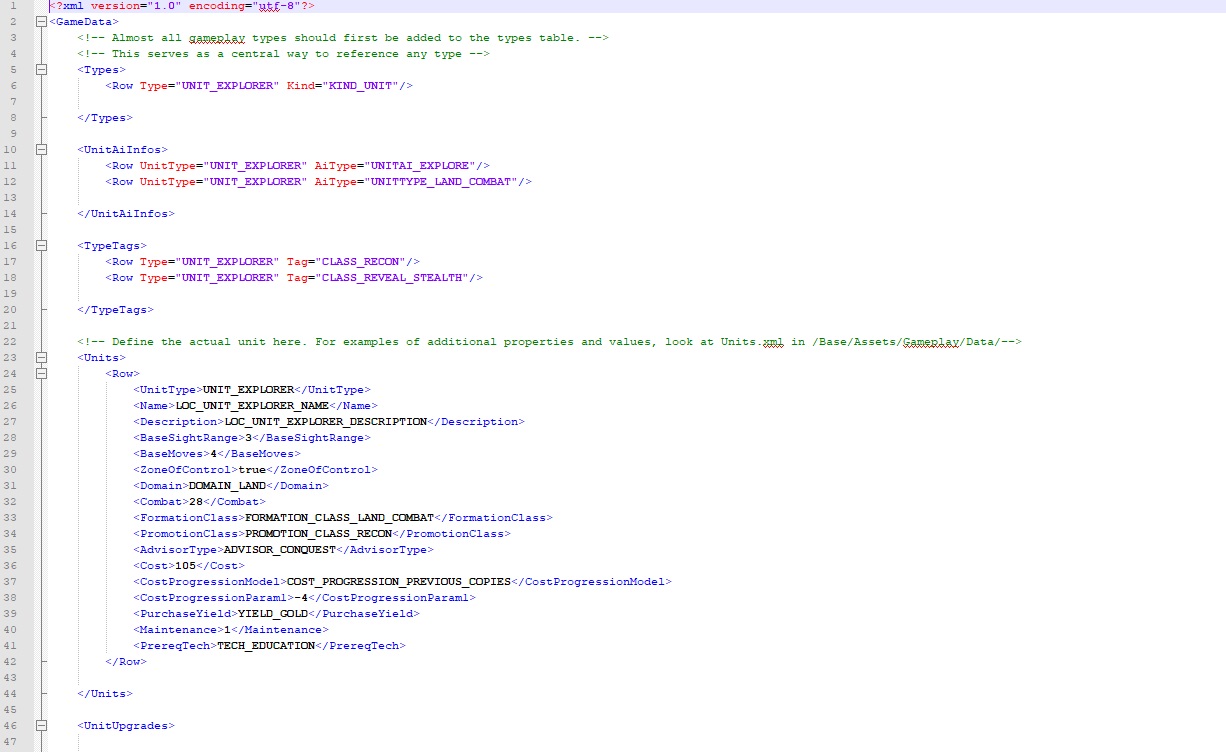
Task: Click the 'Define the actual unit here' comment
Action: click(549, 342)
